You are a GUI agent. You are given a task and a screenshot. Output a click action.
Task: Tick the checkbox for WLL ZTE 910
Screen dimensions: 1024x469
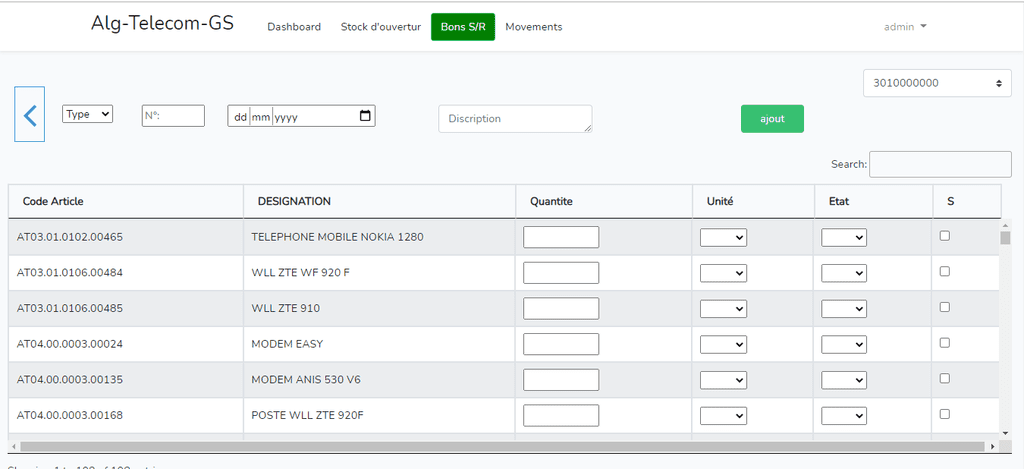[944, 307]
